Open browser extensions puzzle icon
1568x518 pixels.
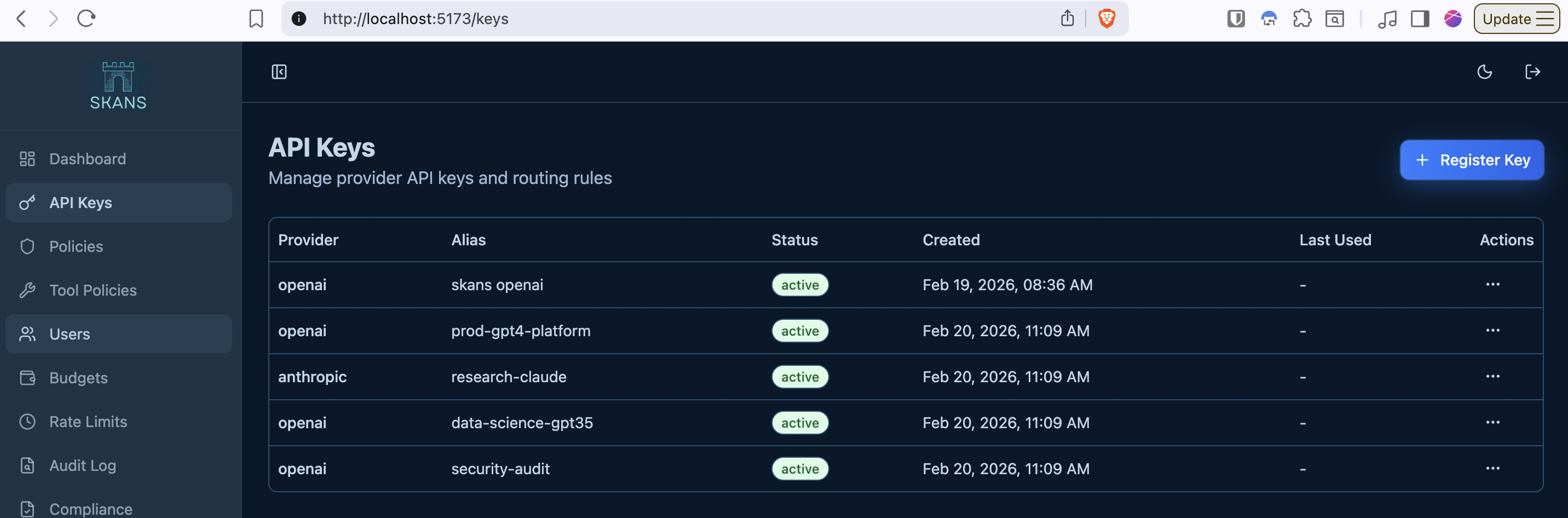1302,19
